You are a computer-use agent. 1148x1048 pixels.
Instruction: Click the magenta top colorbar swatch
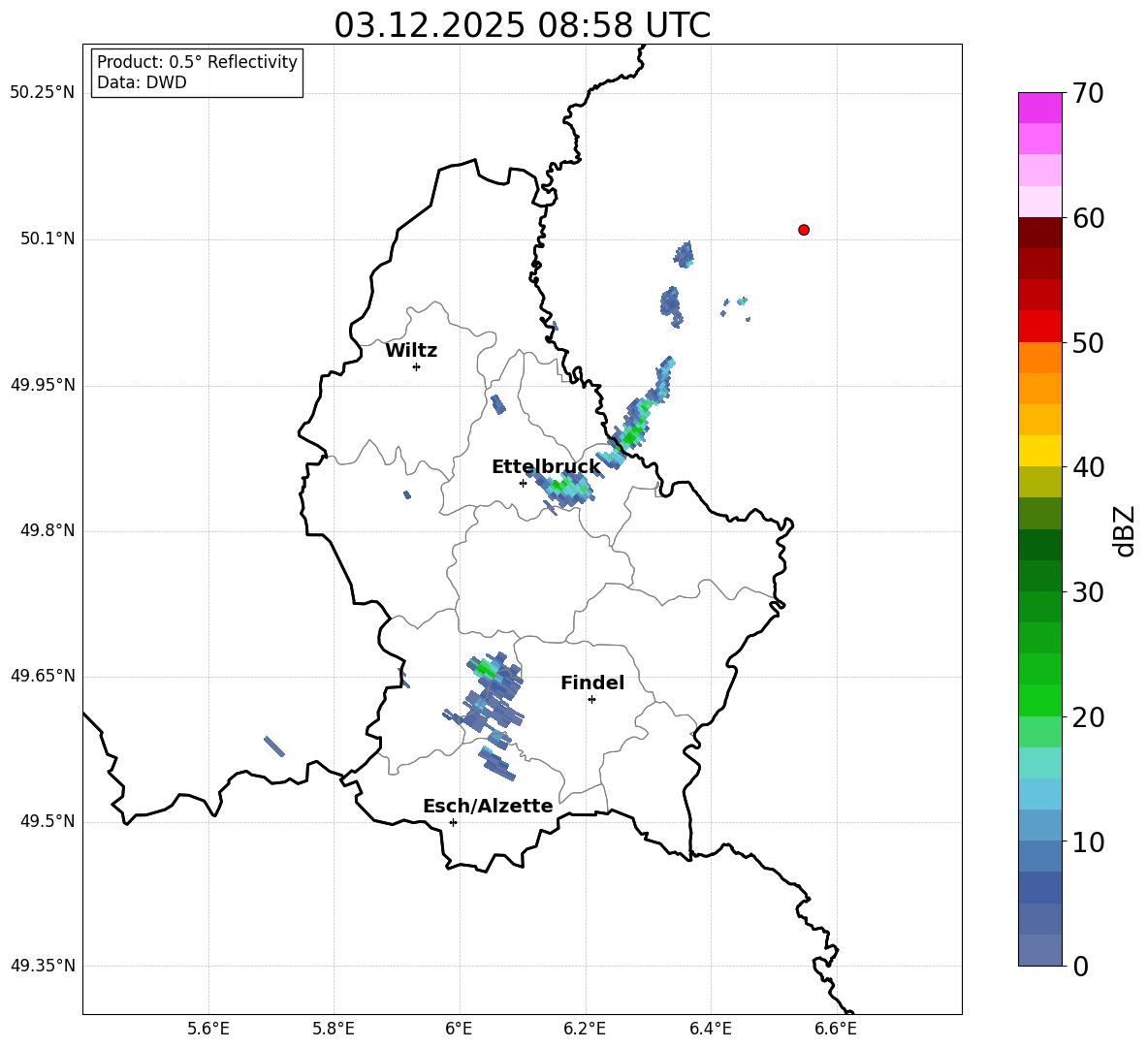click(1039, 108)
